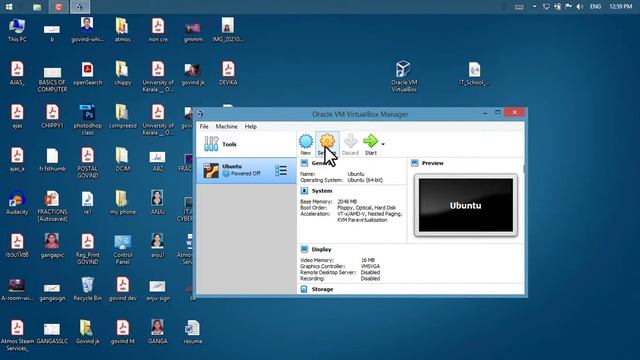Select the gangapic photo icon

52,246
